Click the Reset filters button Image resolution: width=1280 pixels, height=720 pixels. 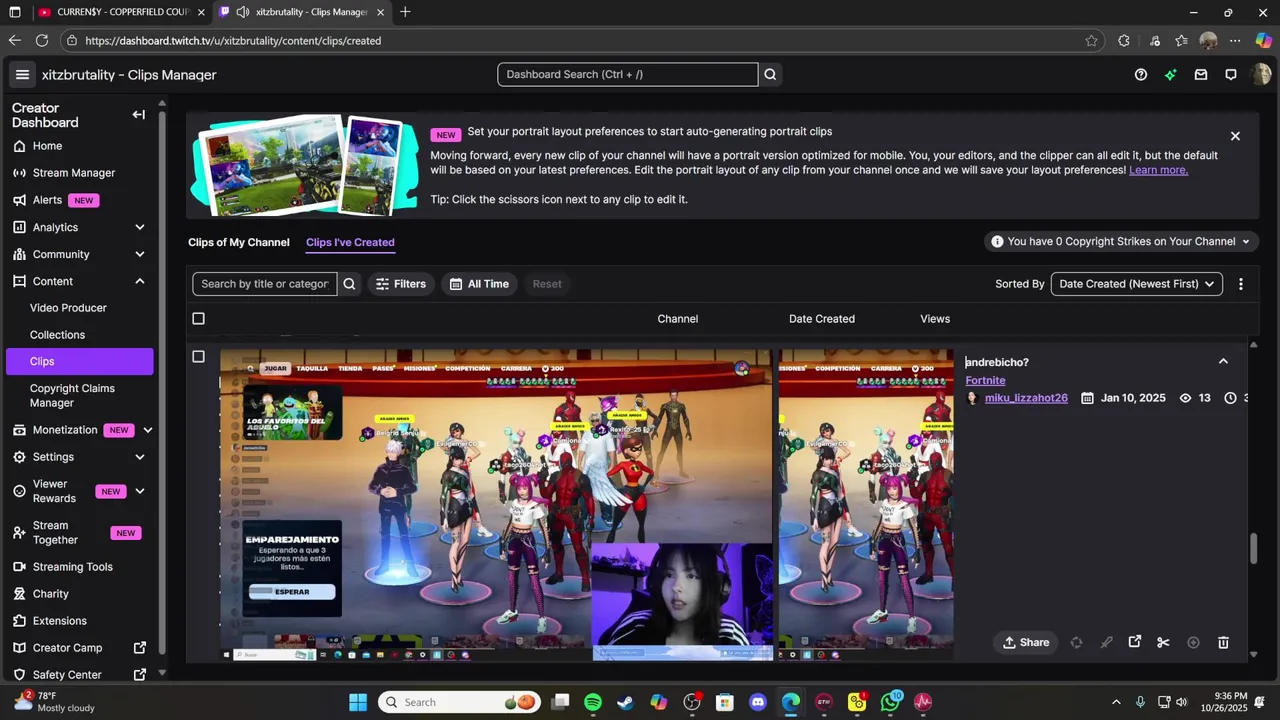547,284
